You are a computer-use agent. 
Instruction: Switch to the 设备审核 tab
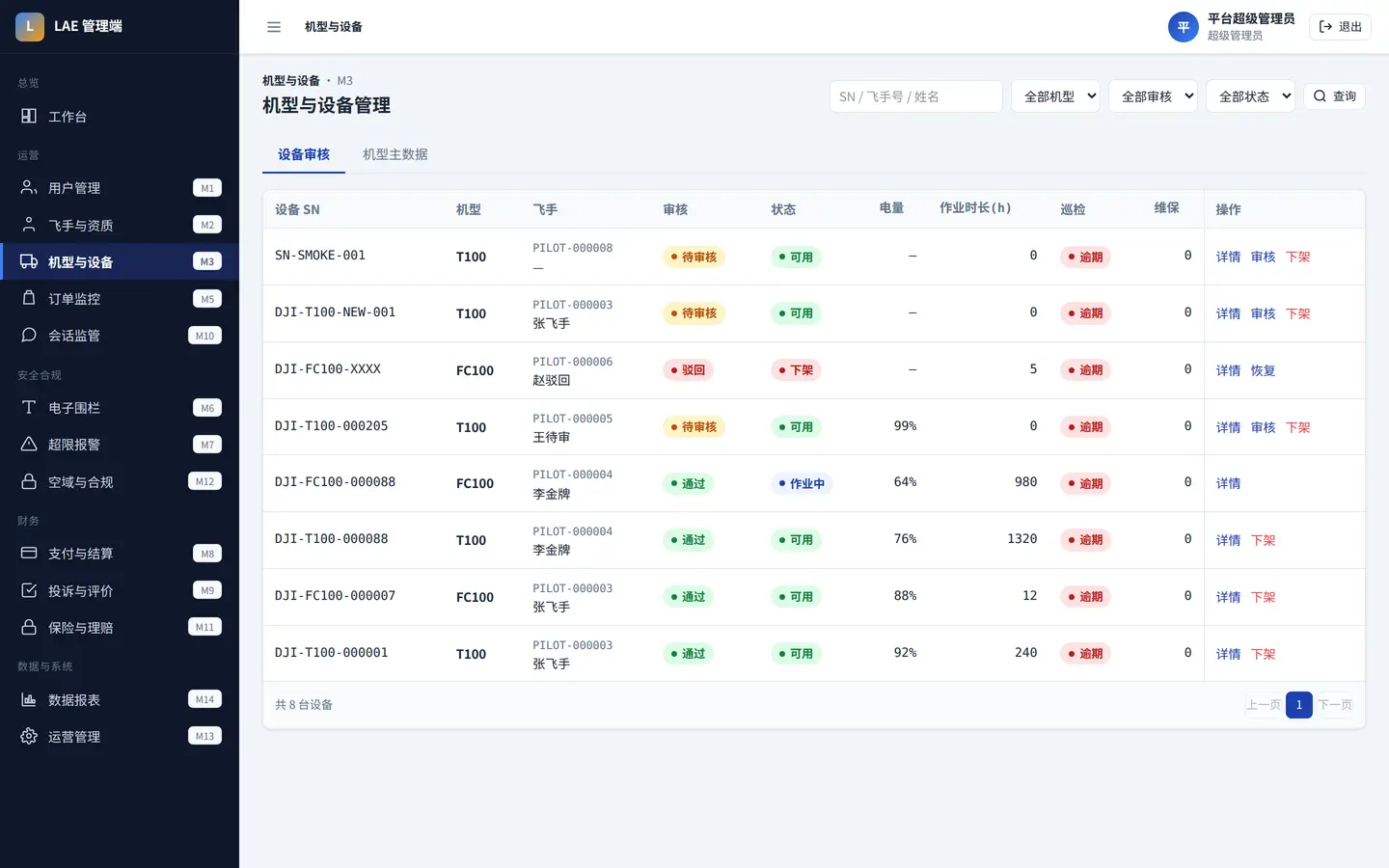coord(304,154)
